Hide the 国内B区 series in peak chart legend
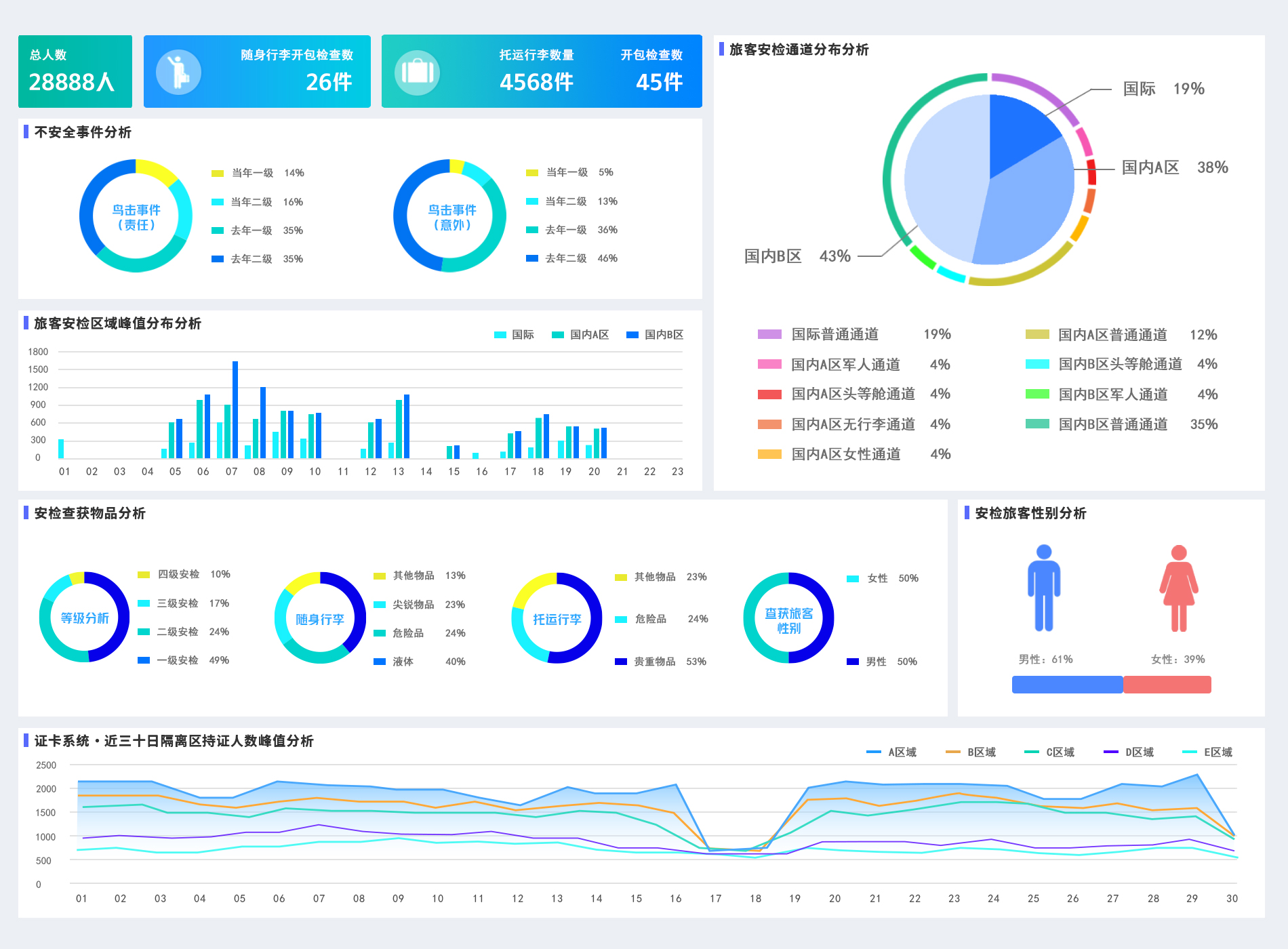Image resolution: width=1288 pixels, height=949 pixels. 656,335
